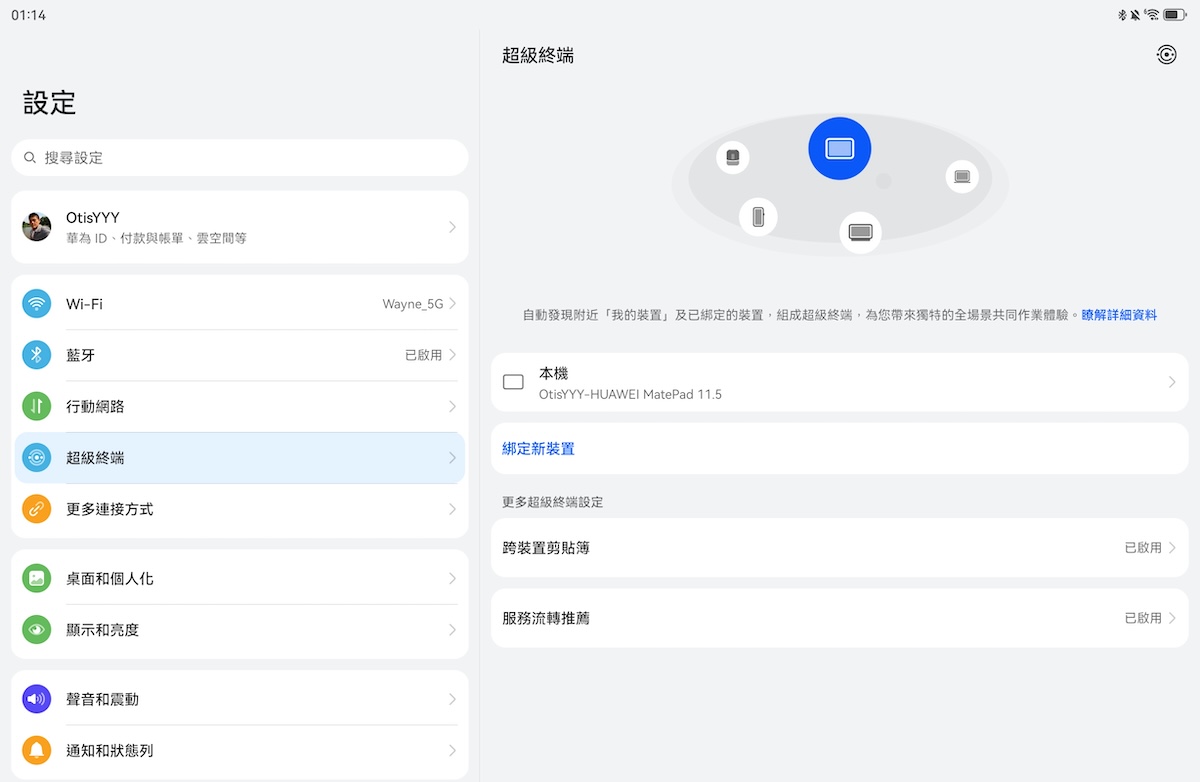Expand 本機 device details chevron
This screenshot has height=782, width=1200.
pyautogui.click(x=1171, y=382)
